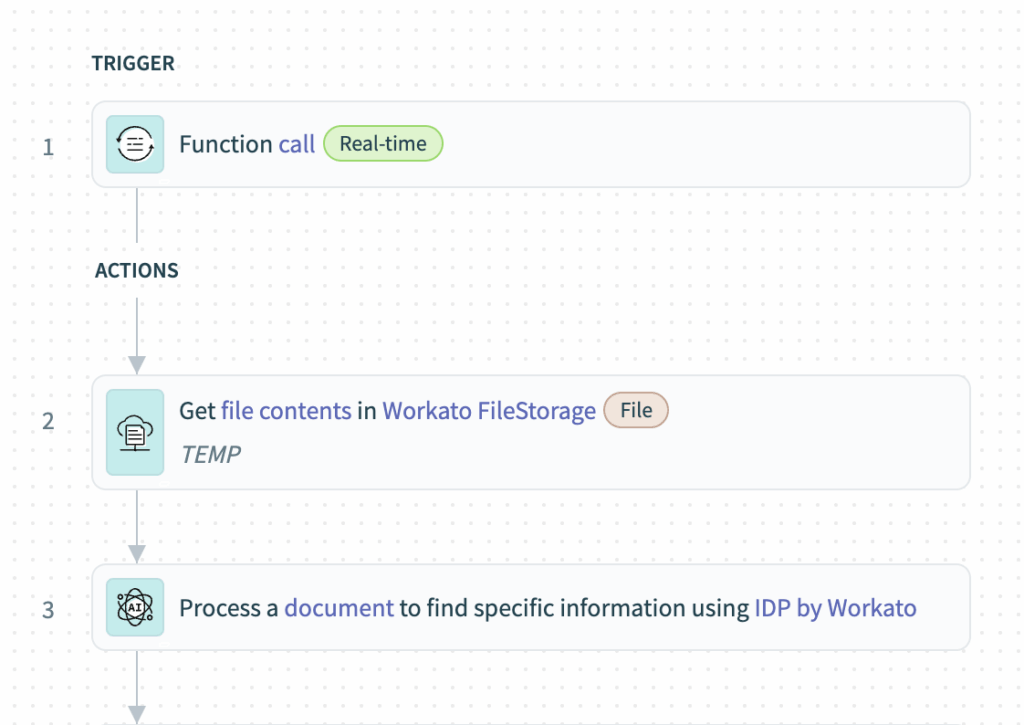The width and height of the screenshot is (1024, 725).
Task: Click the ACTIONS section heading
Action: coord(136,270)
